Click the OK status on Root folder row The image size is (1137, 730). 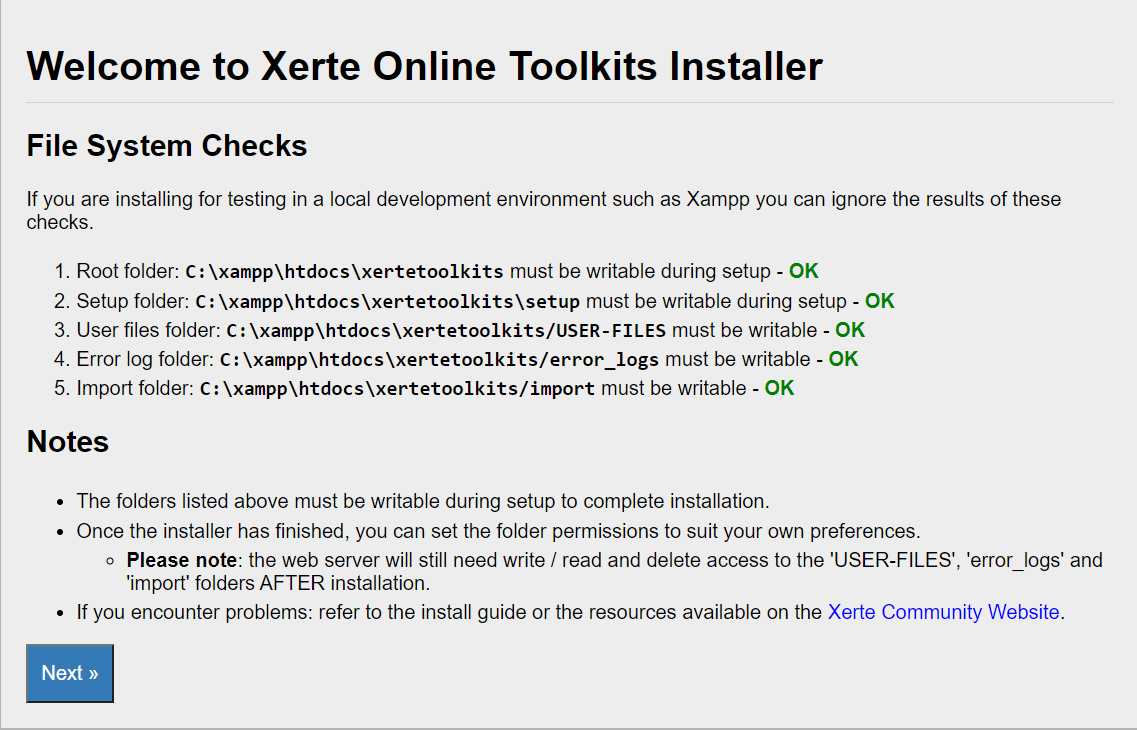(803, 271)
